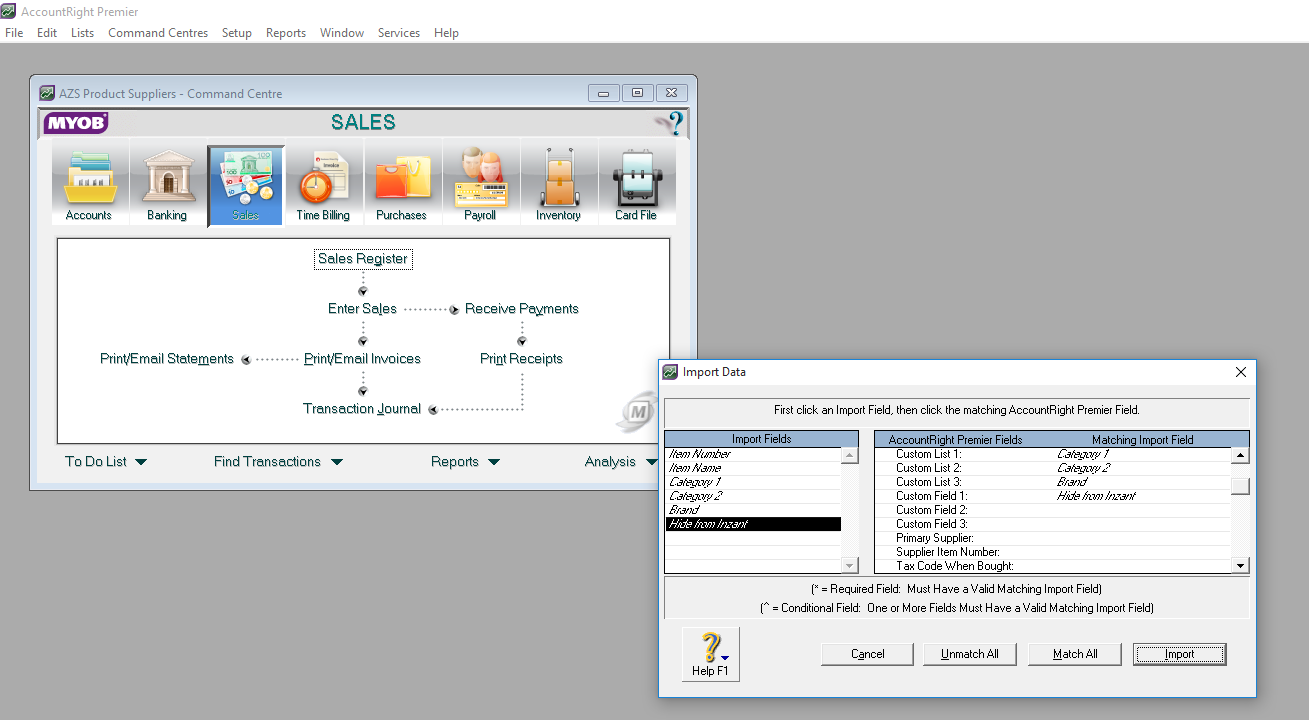
Task: Open the Lists menu
Action: pos(83,33)
